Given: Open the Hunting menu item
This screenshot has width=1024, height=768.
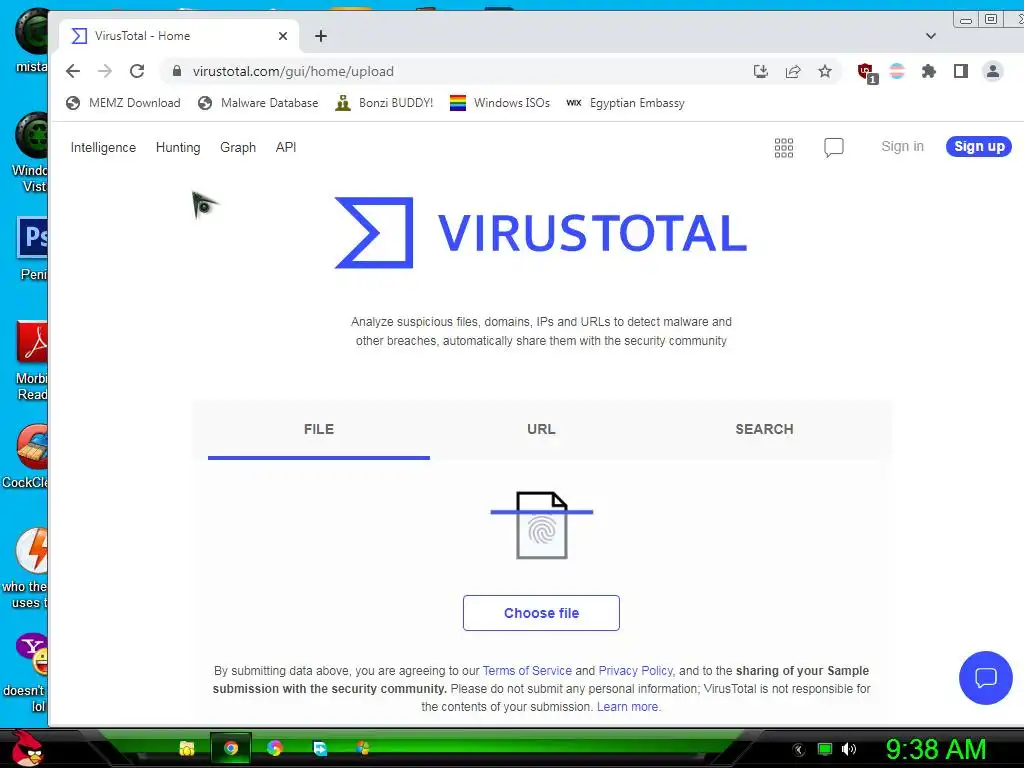Looking at the screenshot, I should pyautogui.click(x=178, y=148).
